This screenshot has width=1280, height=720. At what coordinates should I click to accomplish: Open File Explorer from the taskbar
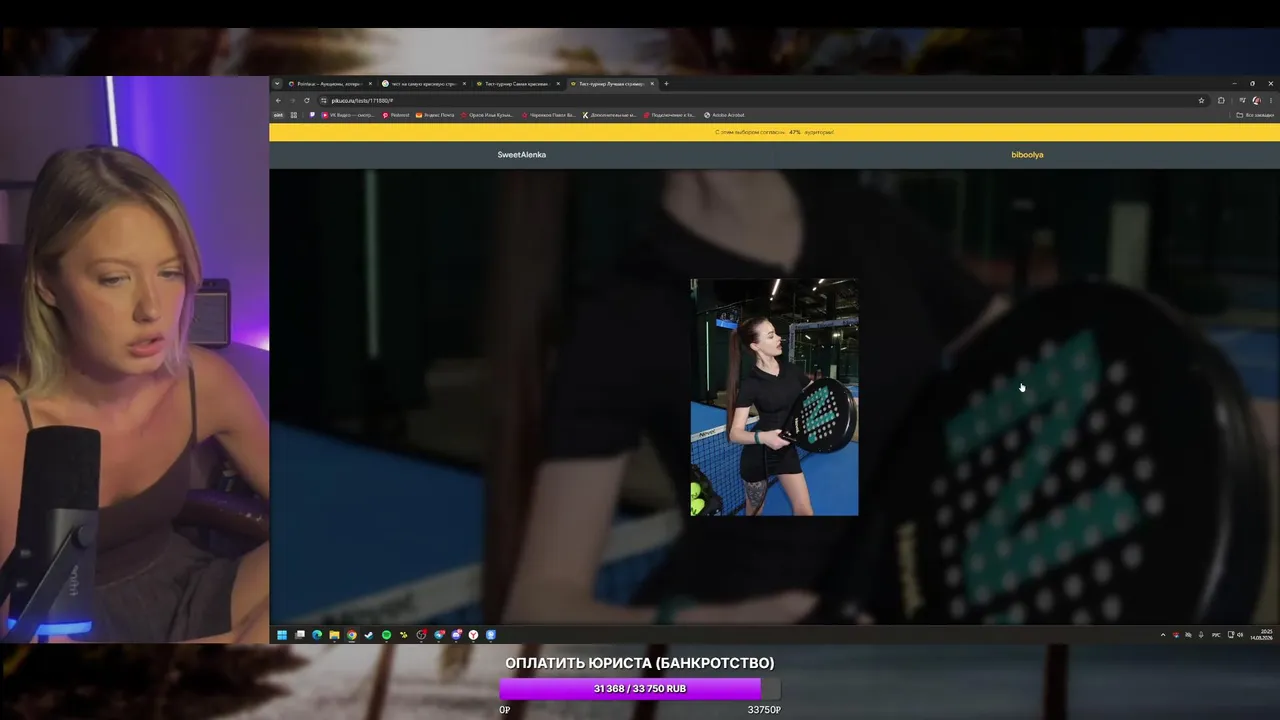click(x=334, y=635)
